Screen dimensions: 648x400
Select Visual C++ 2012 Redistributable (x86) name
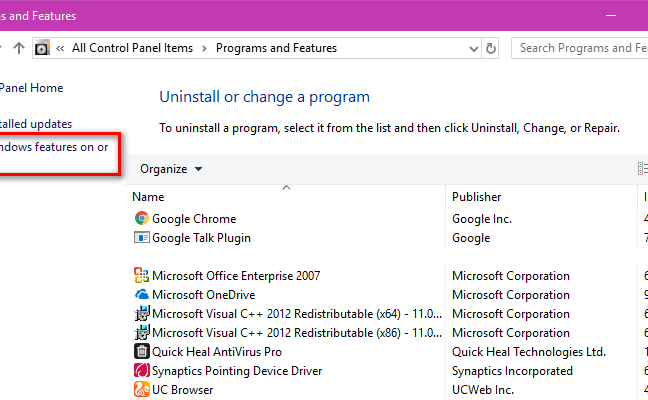[297, 333]
